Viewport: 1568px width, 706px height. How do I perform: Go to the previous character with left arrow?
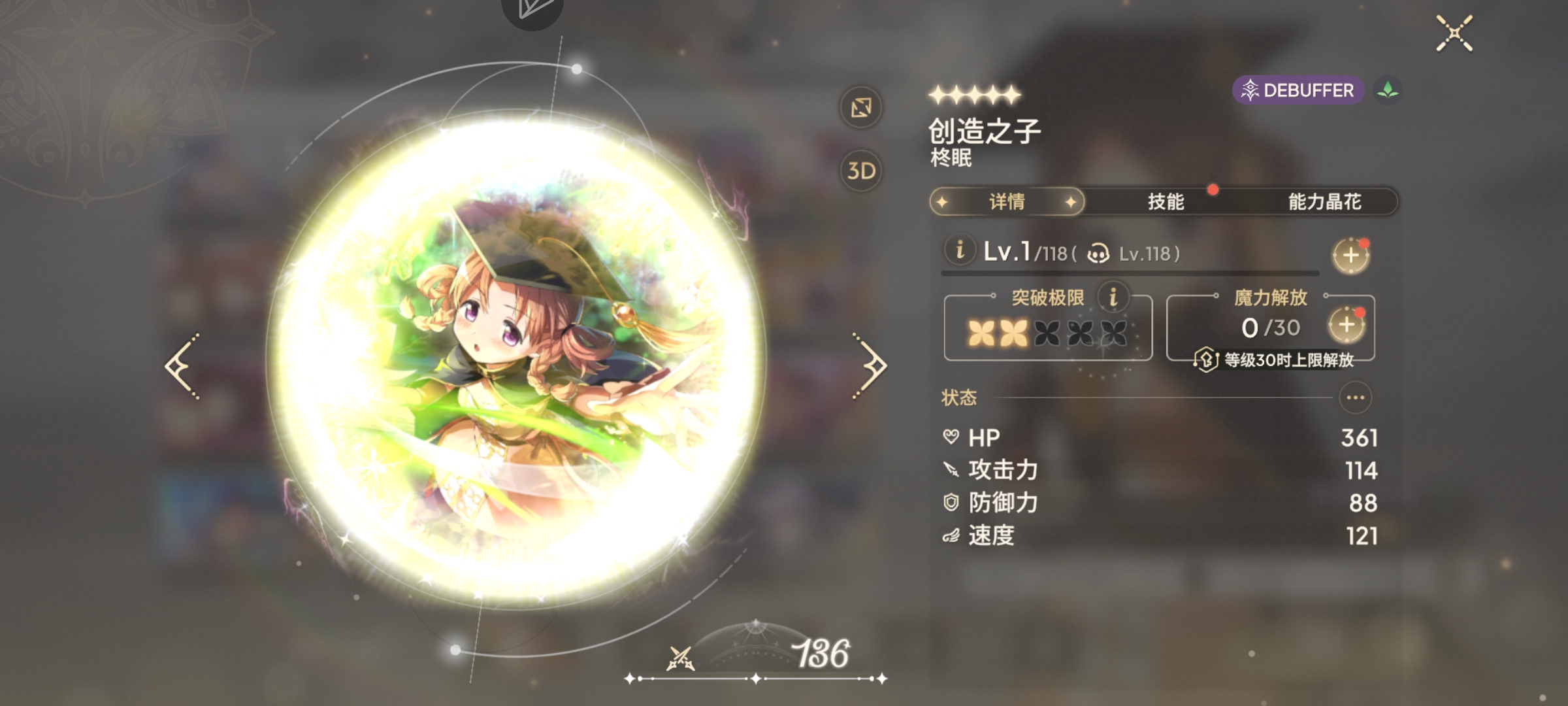click(182, 366)
